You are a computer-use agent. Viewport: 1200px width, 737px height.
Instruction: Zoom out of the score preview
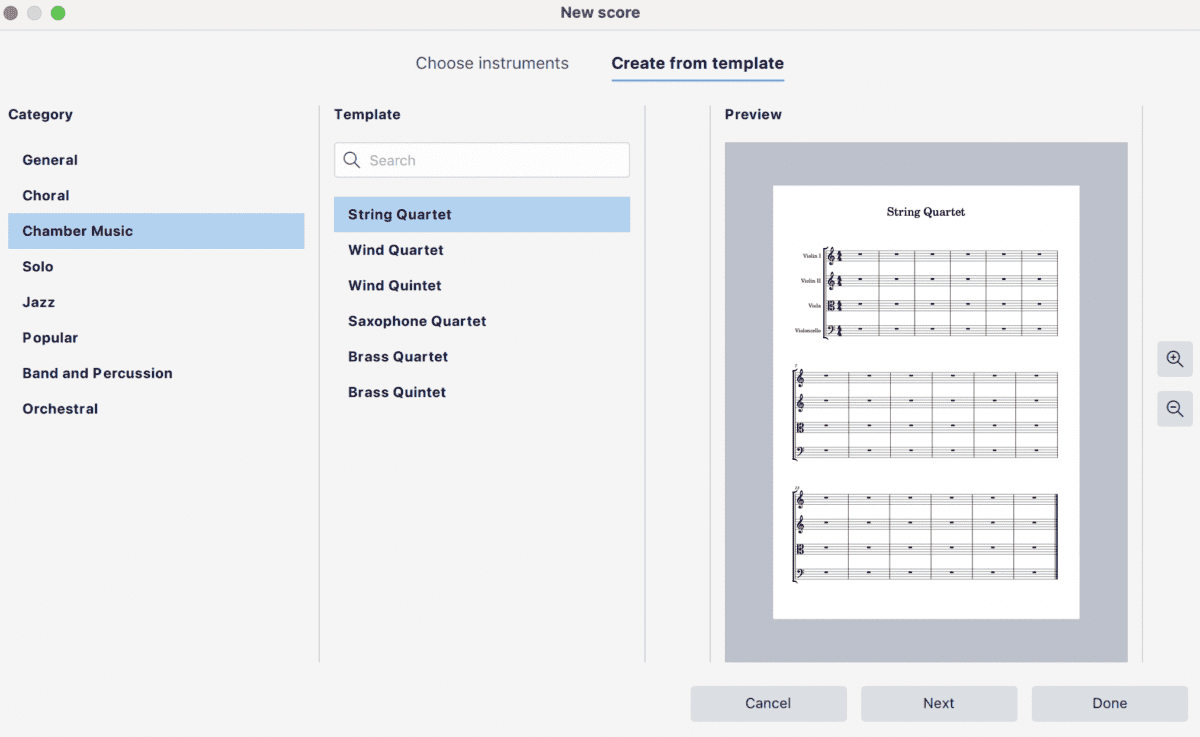click(1174, 408)
